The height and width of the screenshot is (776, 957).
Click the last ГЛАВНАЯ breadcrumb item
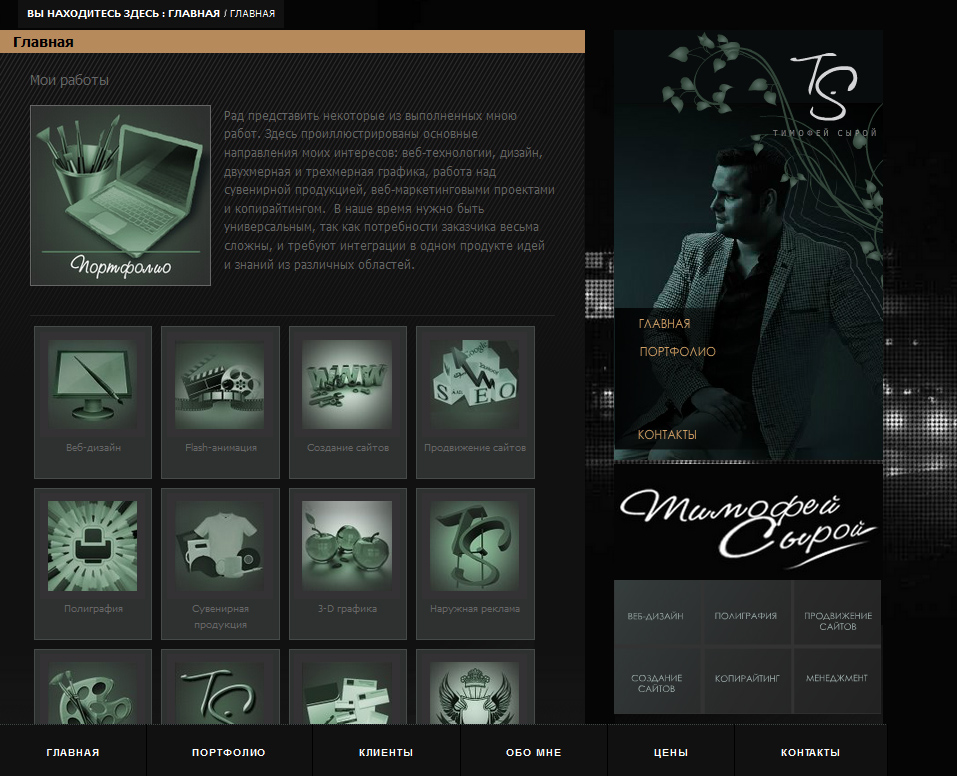(253, 13)
